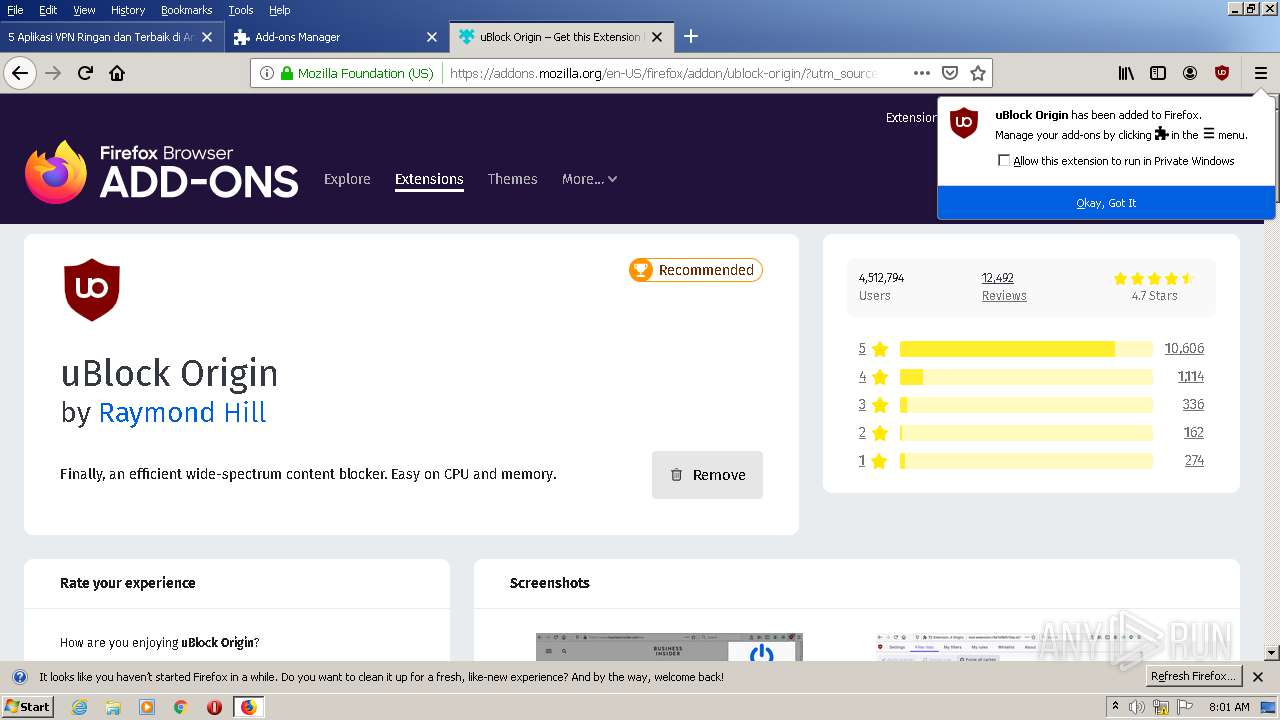Close the uBlock Origin tab
1280x720 pixels.
click(x=657, y=37)
